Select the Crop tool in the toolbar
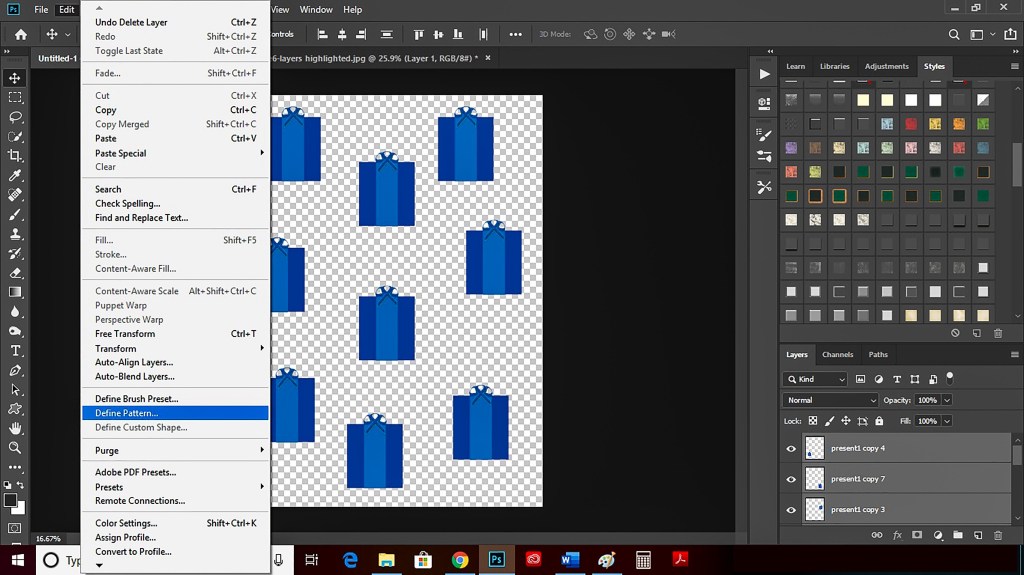This screenshot has width=1024, height=575. click(15, 156)
